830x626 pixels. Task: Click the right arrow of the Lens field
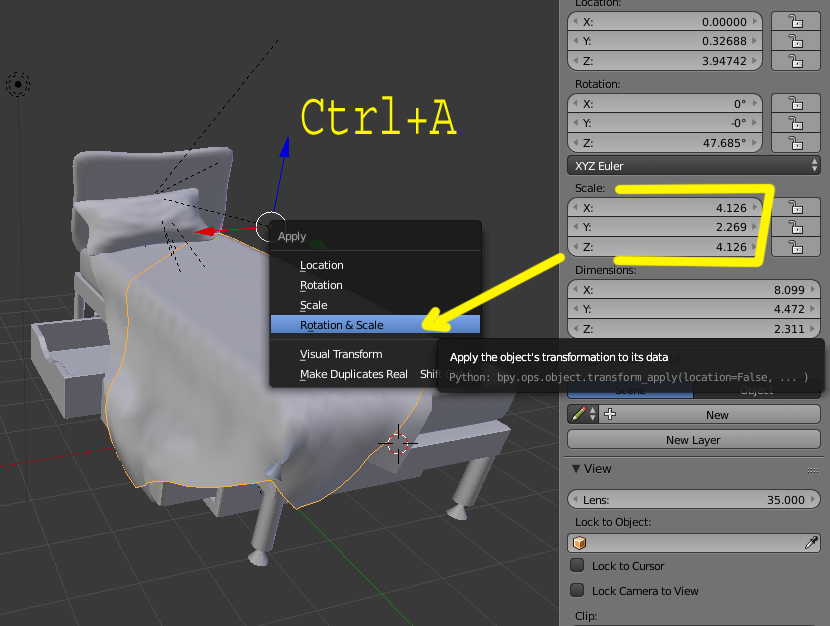[x=814, y=500]
